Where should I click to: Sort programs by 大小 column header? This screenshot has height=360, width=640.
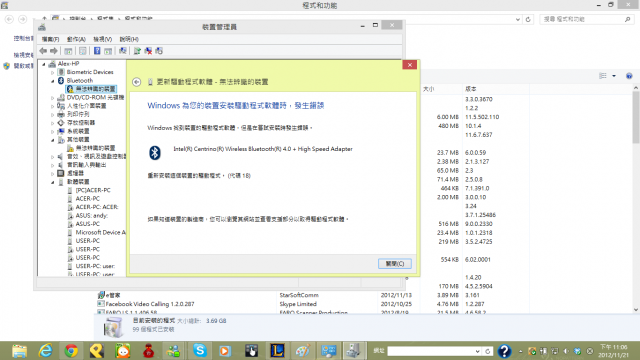point(429,89)
